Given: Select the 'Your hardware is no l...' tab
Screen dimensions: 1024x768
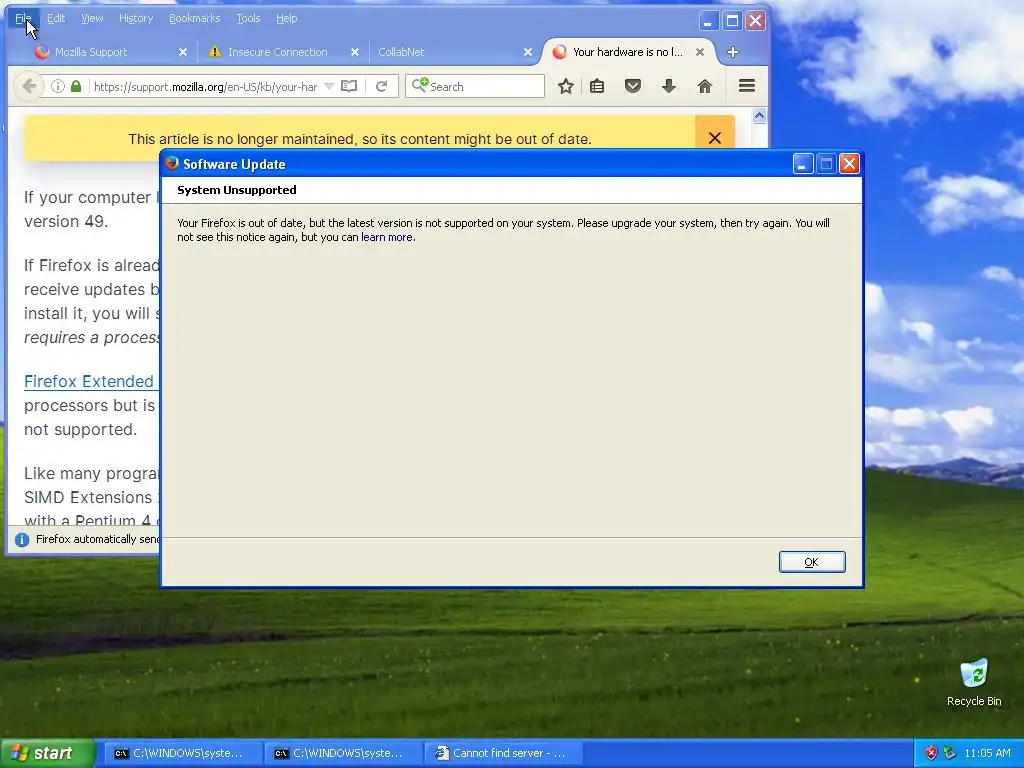Looking at the screenshot, I should pyautogui.click(x=627, y=52).
